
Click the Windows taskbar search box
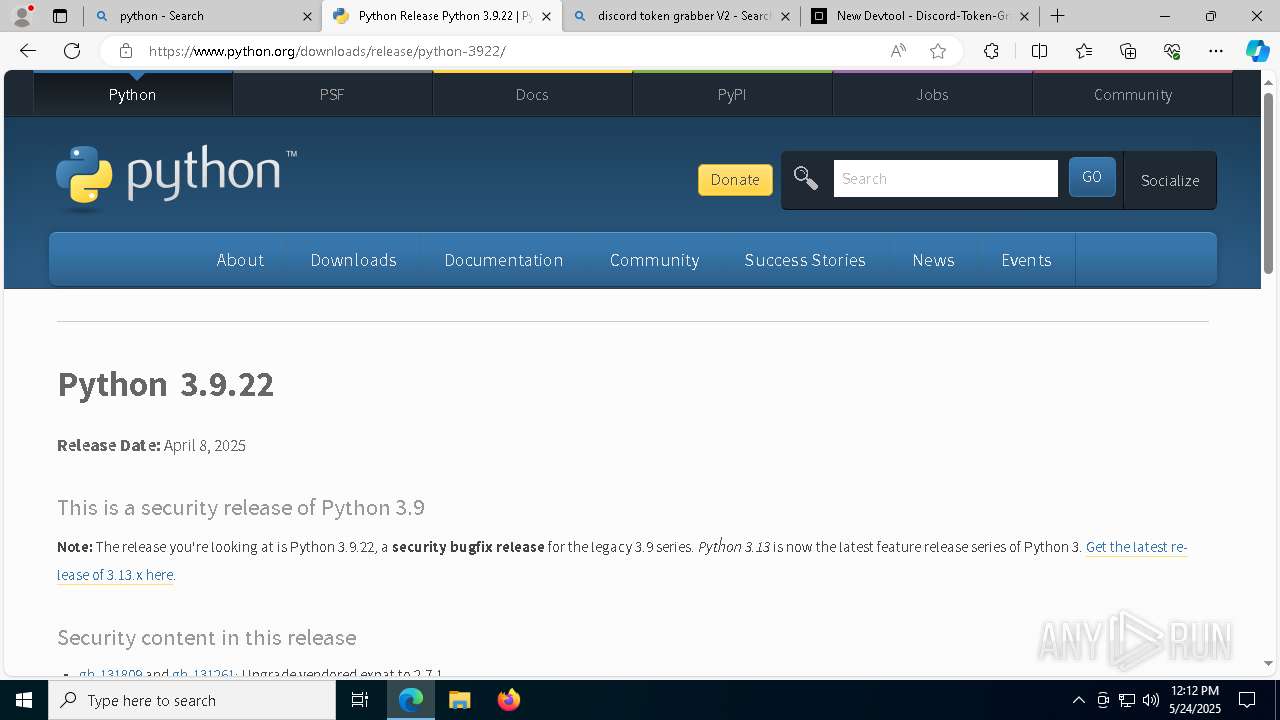(192, 700)
